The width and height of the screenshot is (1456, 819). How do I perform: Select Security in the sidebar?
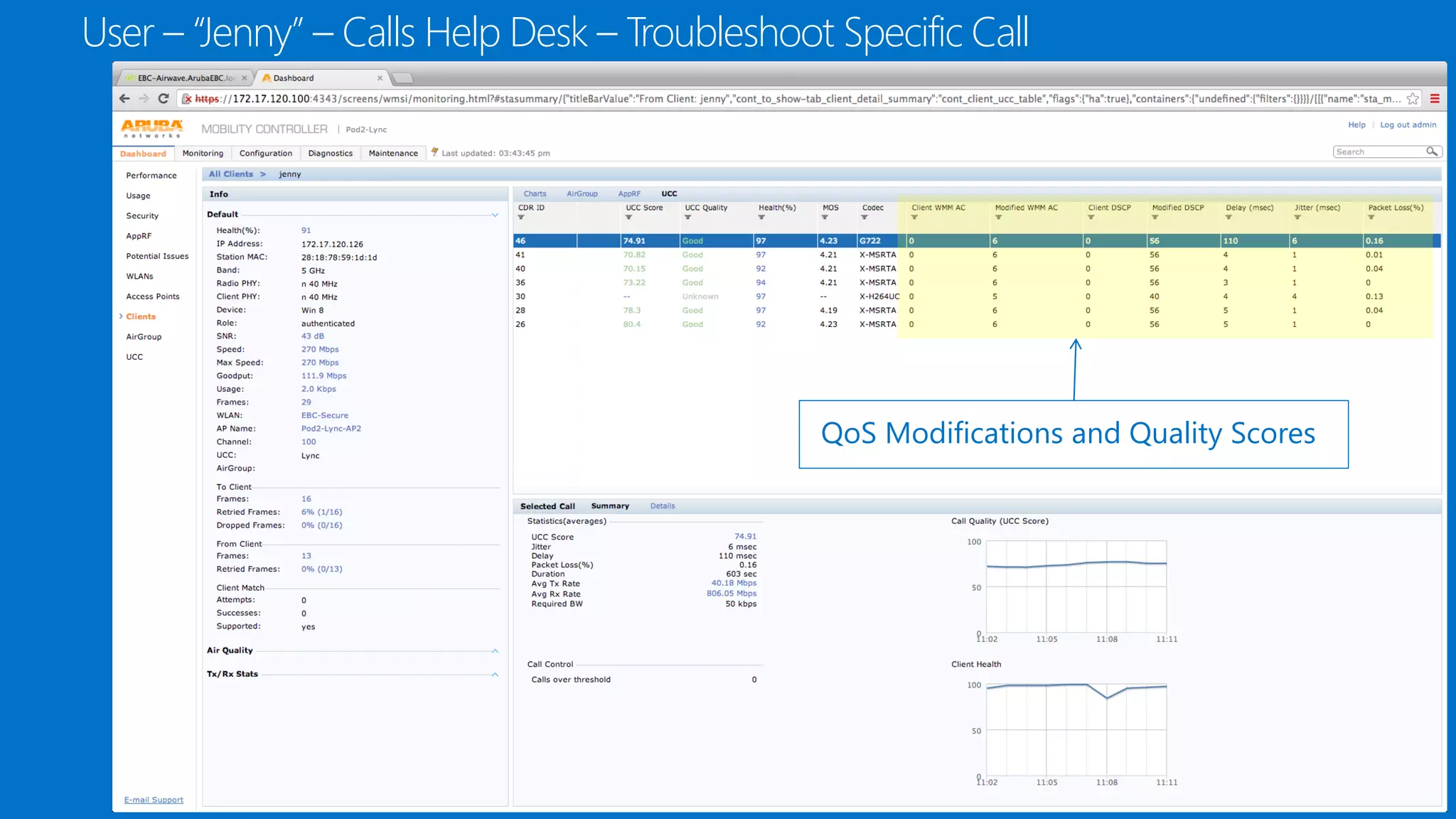[142, 216]
